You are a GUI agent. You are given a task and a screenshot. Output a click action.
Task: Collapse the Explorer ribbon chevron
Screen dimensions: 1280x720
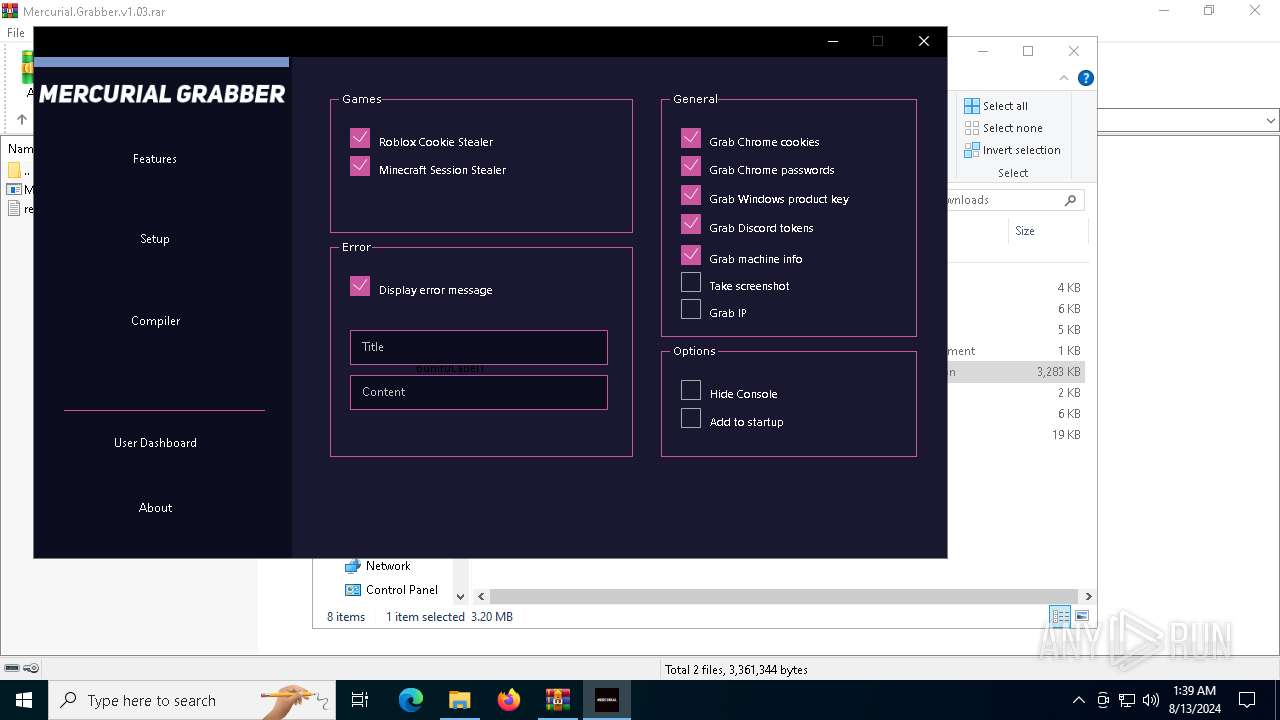1064,78
